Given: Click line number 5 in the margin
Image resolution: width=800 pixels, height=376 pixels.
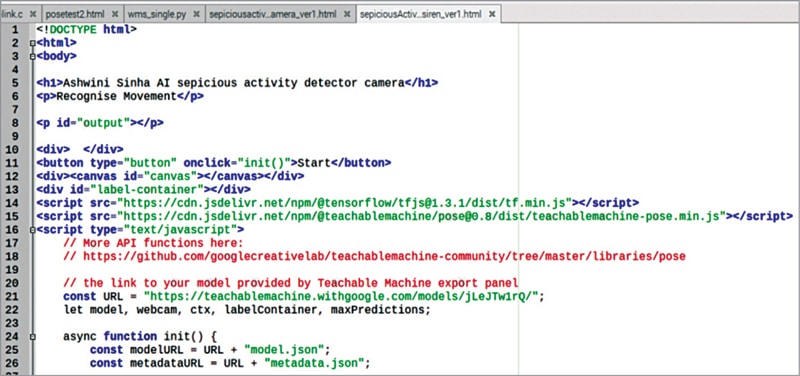Looking at the screenshot, I should tap(15, 83).
